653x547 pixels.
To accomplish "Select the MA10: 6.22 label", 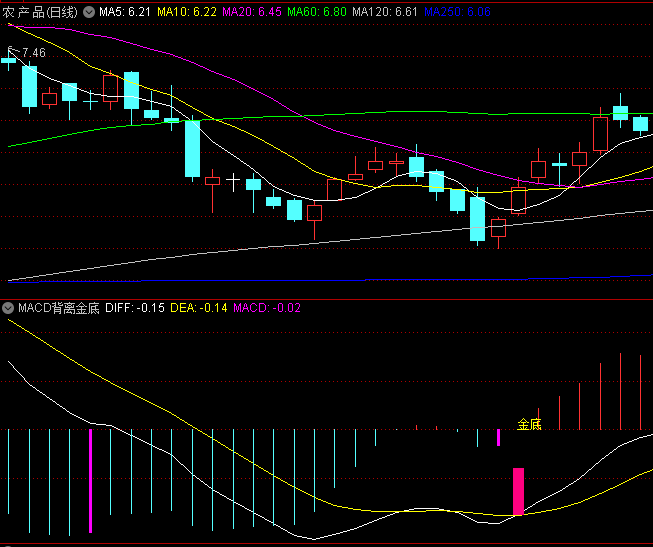I will point(187,12).
